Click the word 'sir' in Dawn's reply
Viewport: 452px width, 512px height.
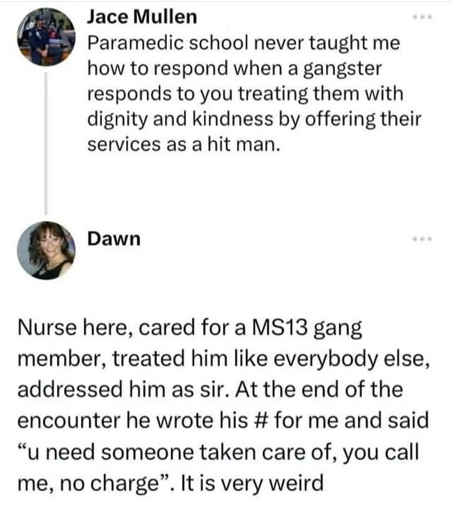point(215,390)
